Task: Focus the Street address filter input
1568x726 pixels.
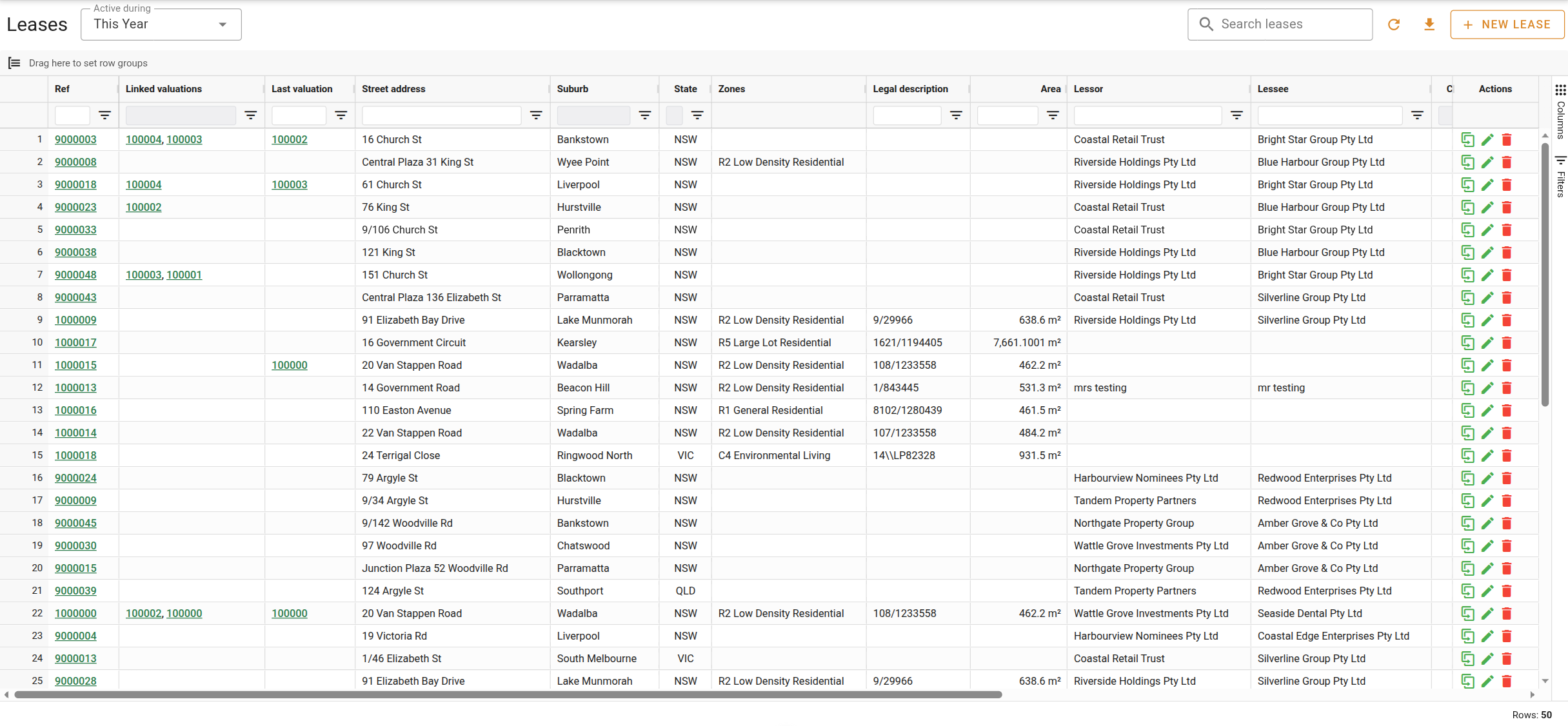Action: [x=441, y=115]
